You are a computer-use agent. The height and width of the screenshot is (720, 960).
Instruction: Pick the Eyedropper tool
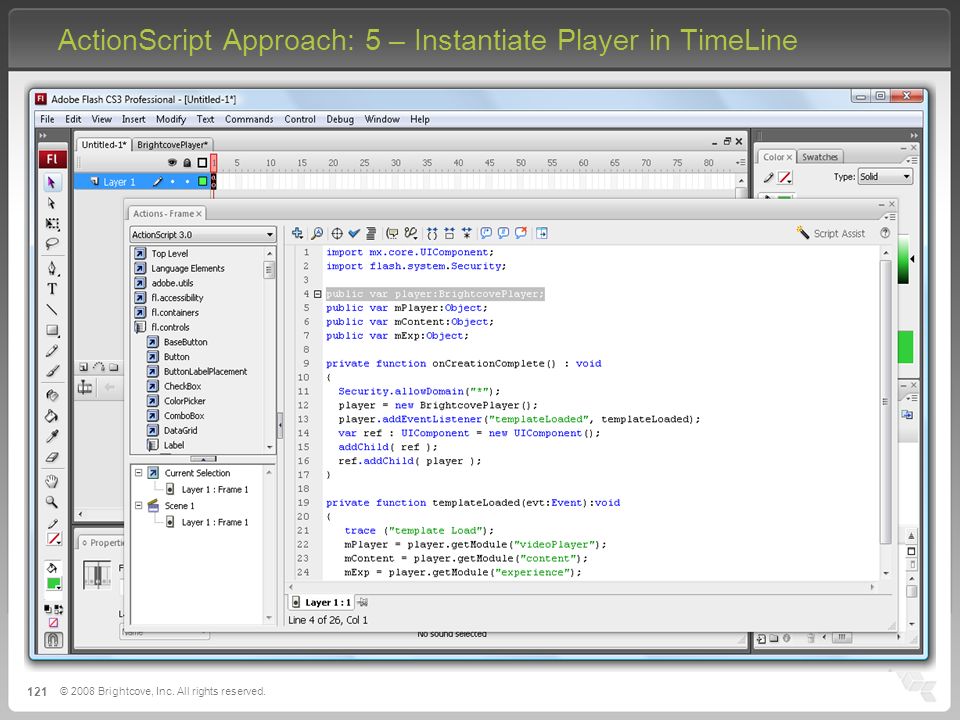(x=52, y=437)
